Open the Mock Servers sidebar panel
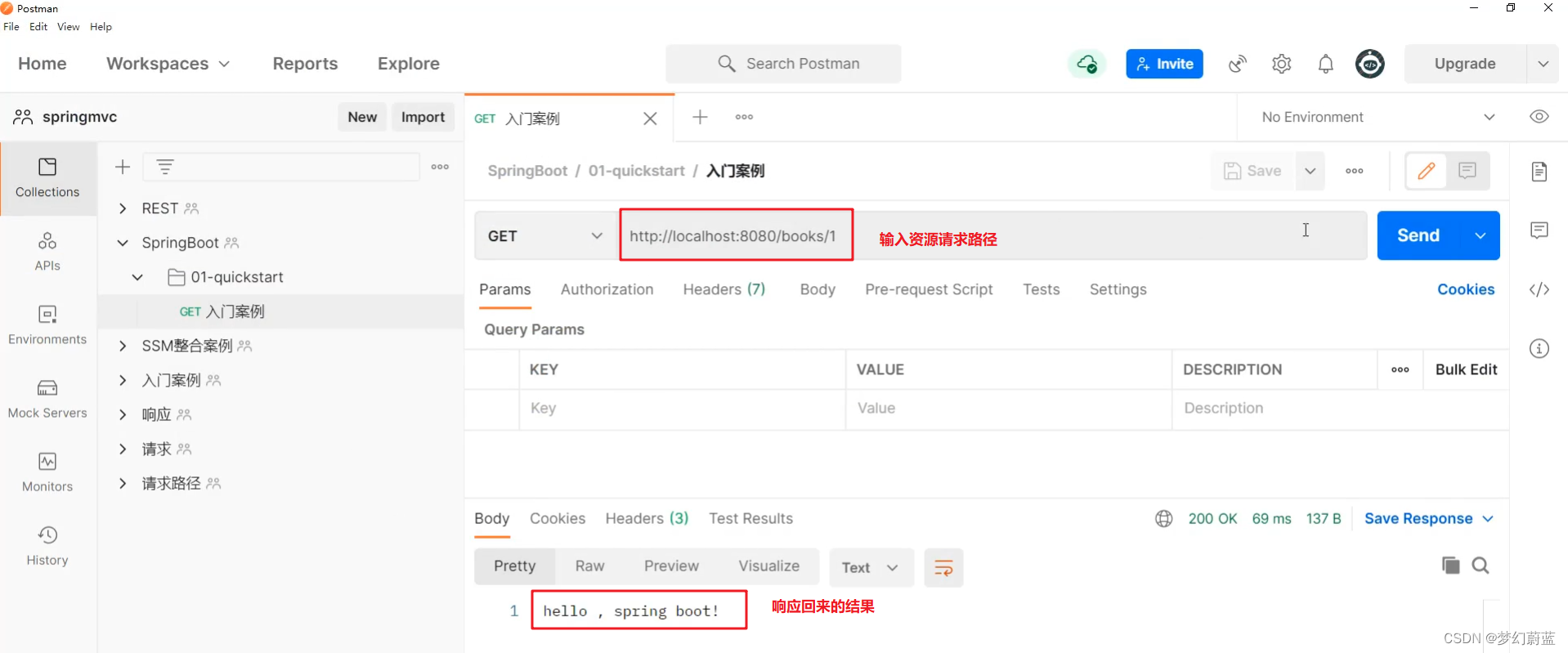The image size is (1568, 653). point(47,399)
